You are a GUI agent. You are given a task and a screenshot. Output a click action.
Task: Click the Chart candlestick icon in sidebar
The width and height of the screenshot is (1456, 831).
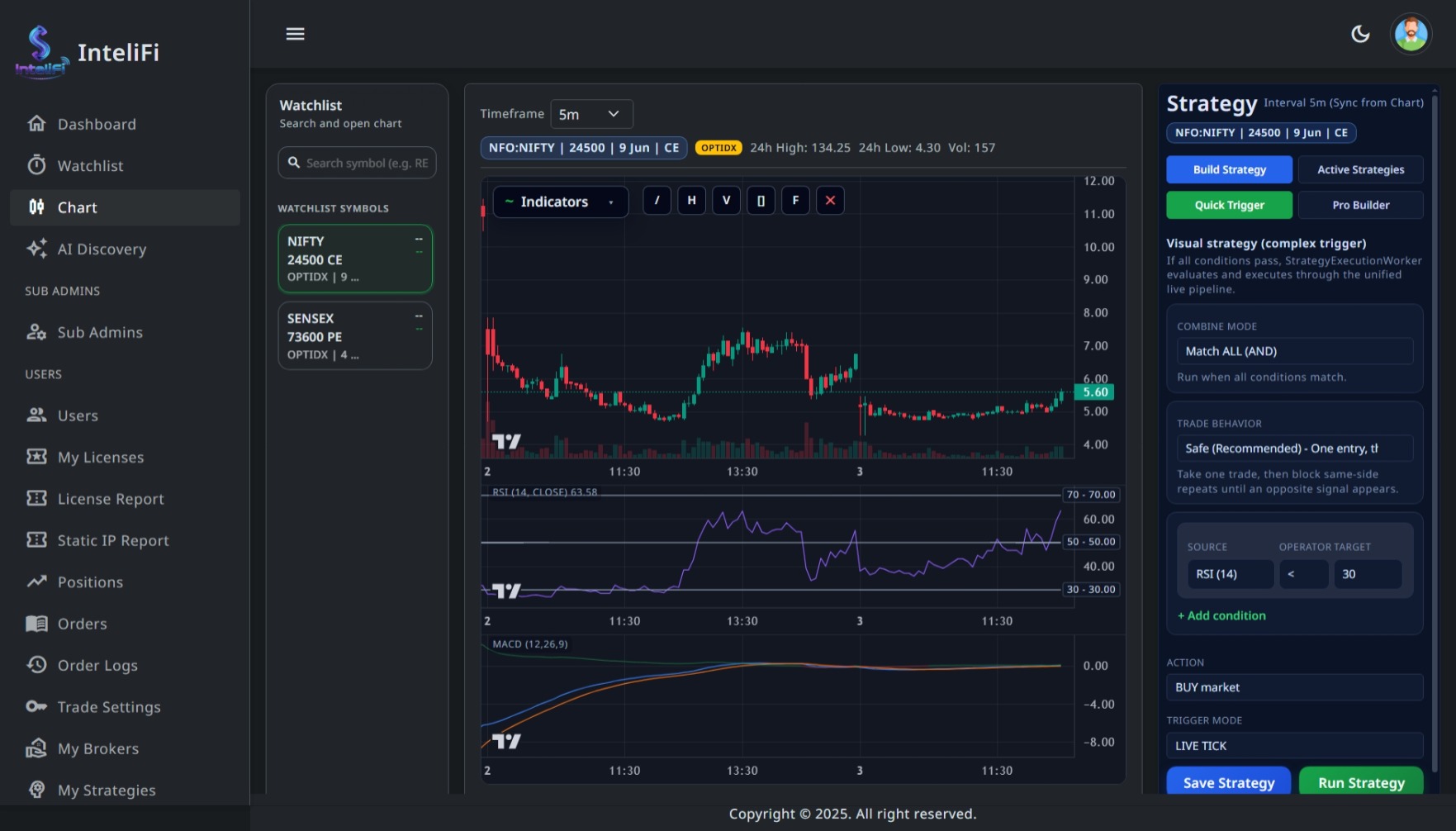36,207
